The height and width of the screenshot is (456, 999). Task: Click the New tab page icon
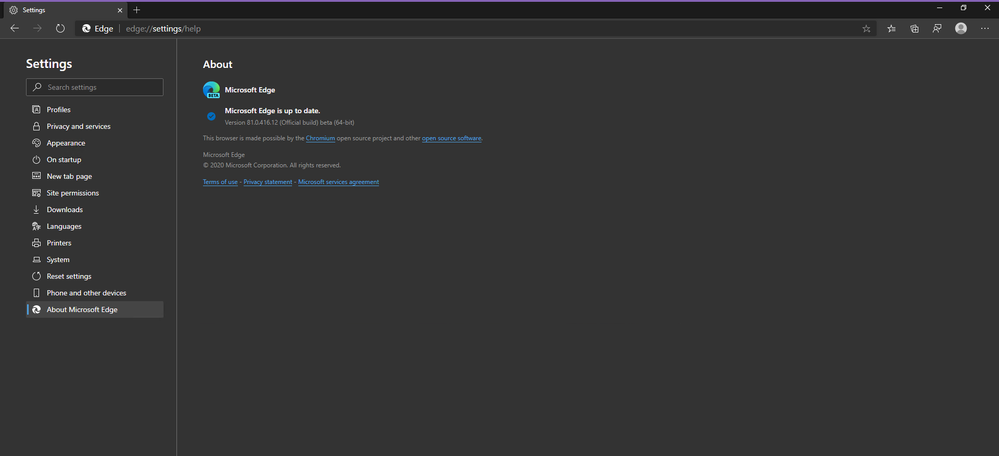(x=36, y=176)
